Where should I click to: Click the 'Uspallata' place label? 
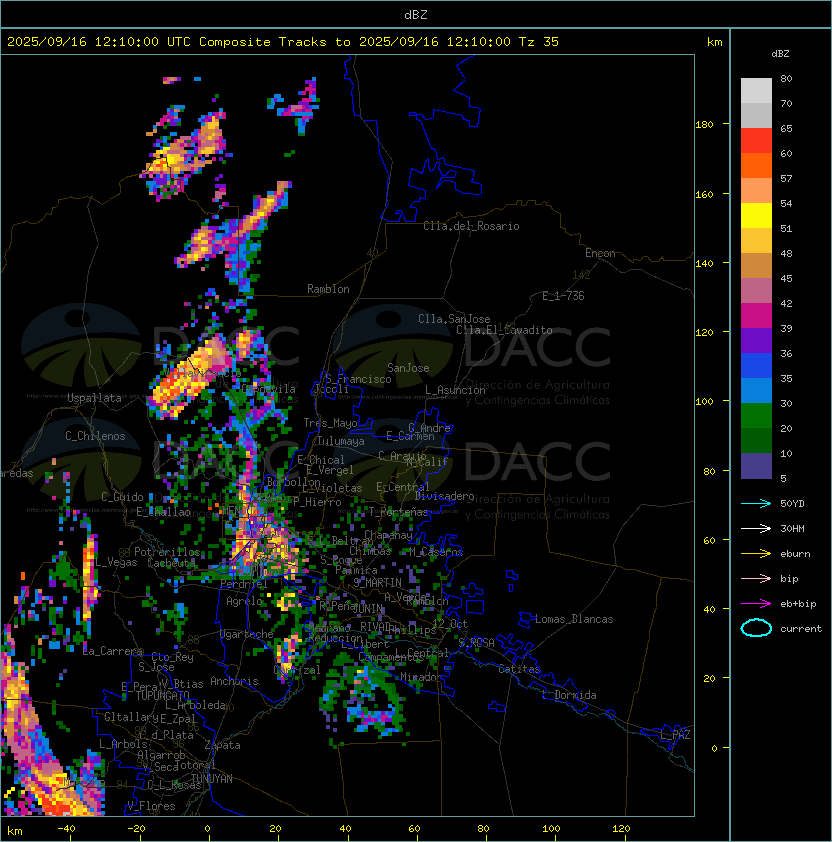94,398
